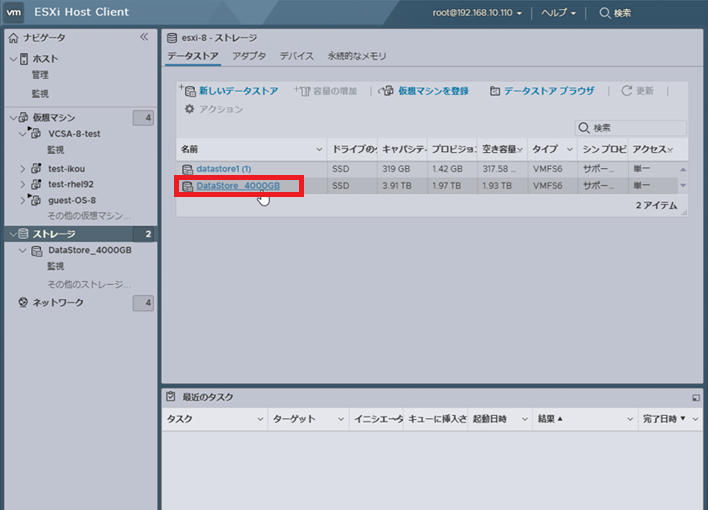The height and width of the screenshot is (510, 708).
Task: Open the Type column dropdown arrow
Action: click(570, 150)
